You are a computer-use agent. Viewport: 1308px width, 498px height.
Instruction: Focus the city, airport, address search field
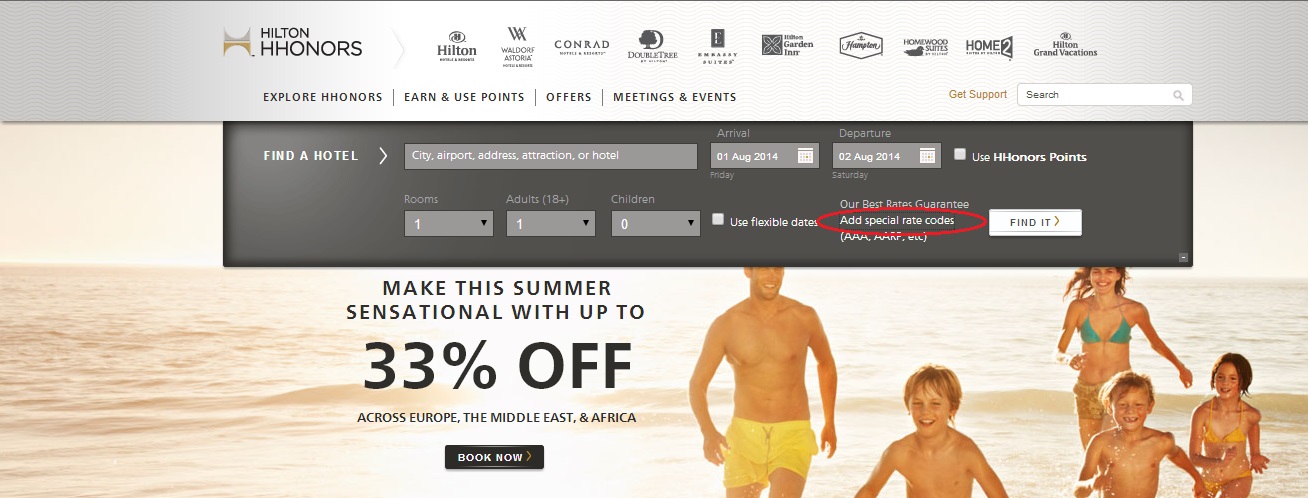tap(551, 156)
